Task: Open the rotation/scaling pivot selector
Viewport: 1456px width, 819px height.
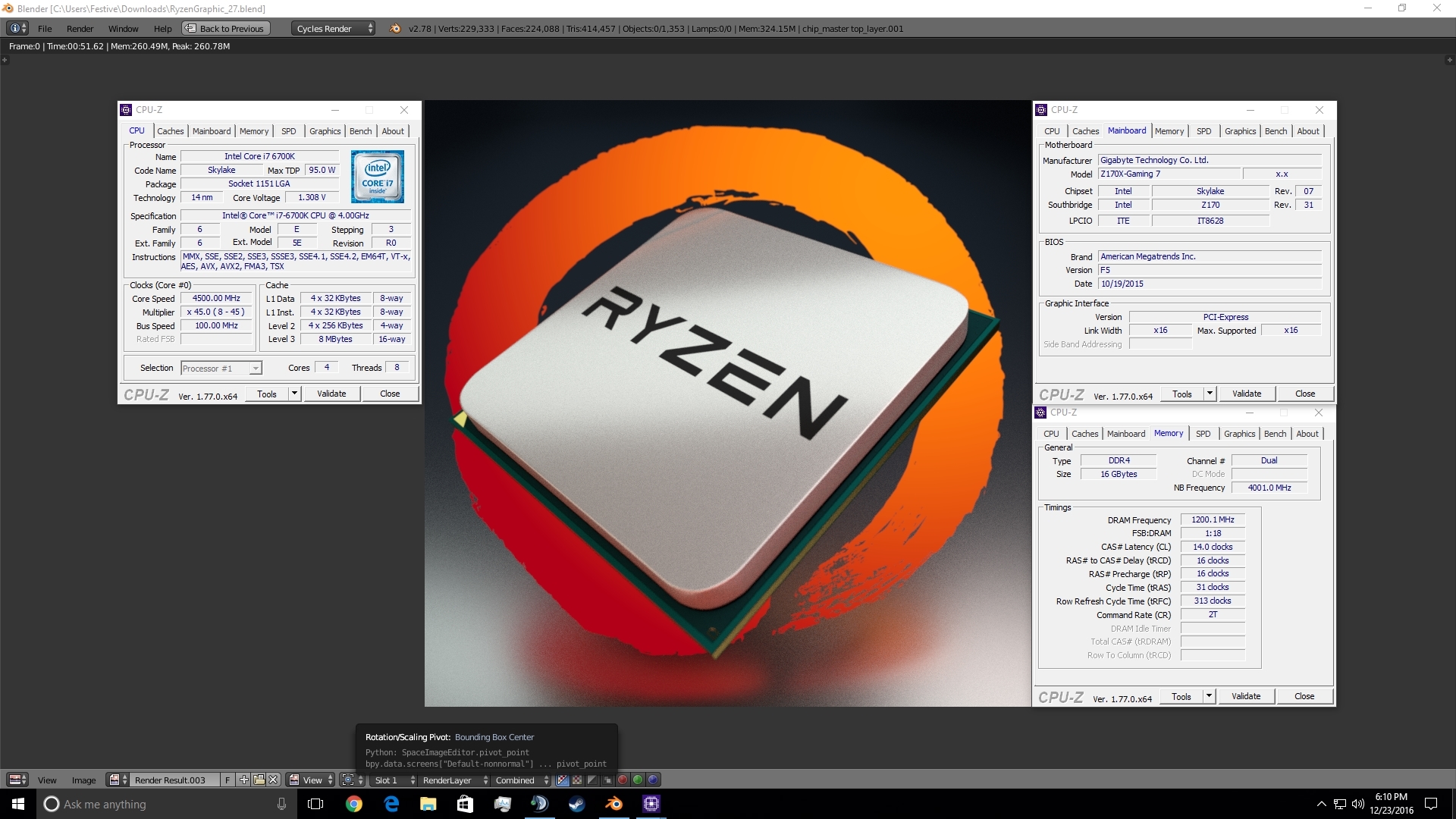Action: pos(351,780)
